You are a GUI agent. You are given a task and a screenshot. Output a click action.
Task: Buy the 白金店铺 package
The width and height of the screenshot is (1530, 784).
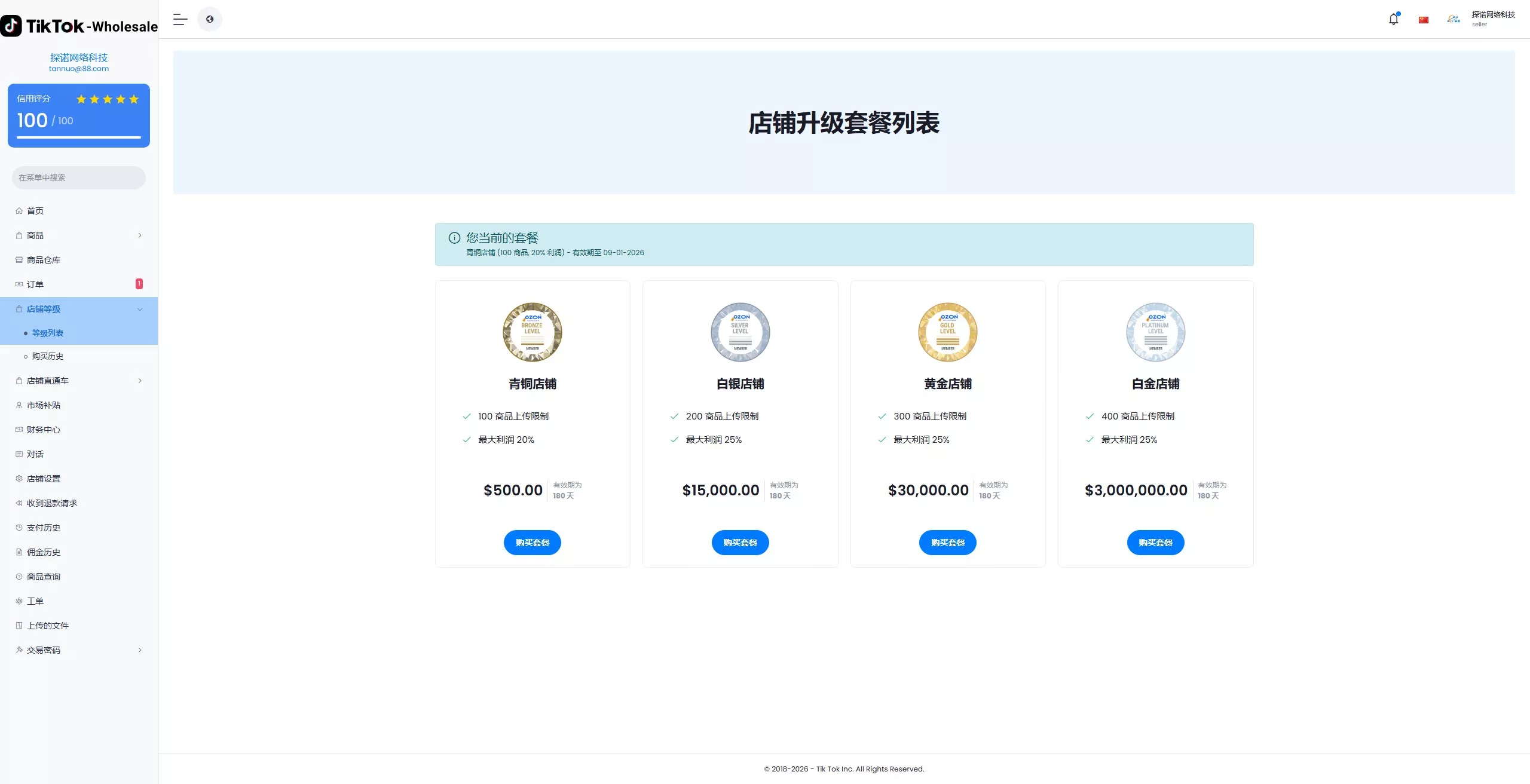1155,543
